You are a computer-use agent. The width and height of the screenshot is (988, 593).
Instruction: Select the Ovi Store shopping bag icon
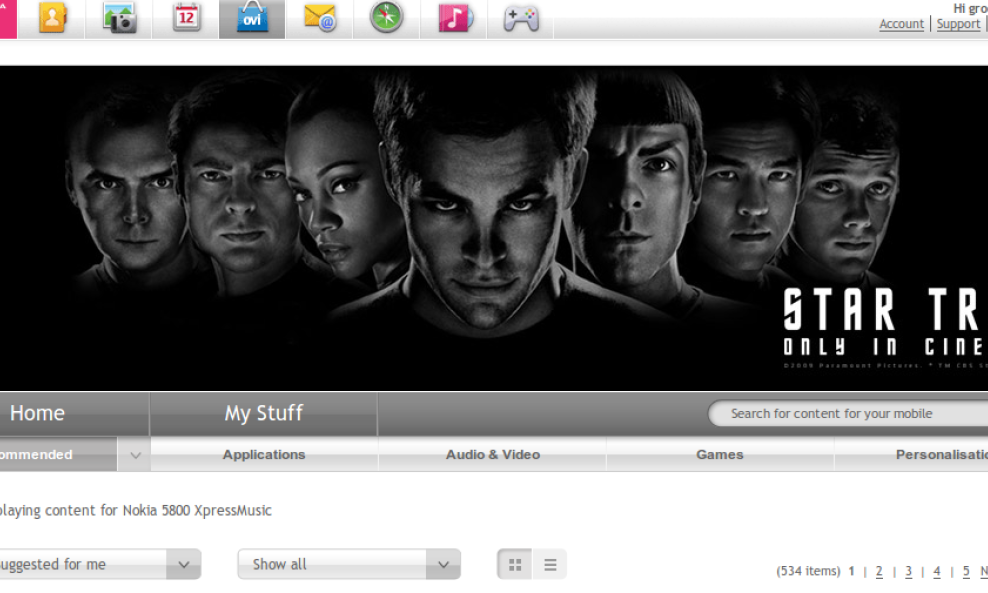coord(252,18)
